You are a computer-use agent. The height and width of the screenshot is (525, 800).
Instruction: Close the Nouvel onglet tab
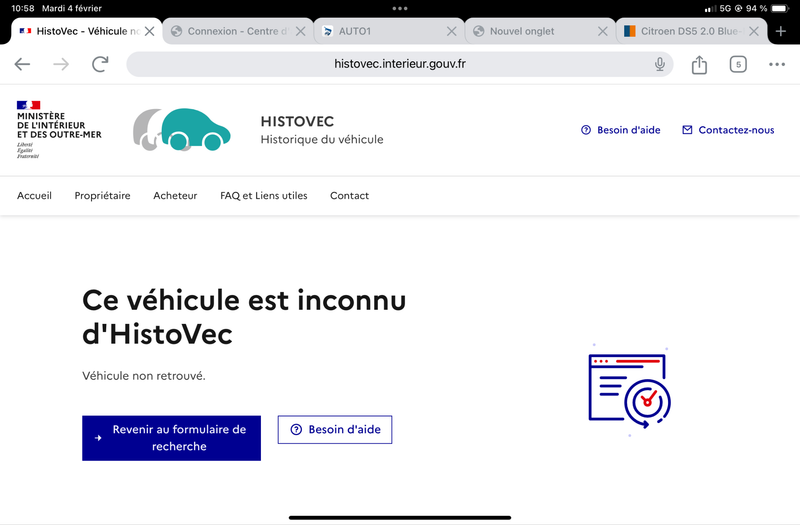point(603,31)
